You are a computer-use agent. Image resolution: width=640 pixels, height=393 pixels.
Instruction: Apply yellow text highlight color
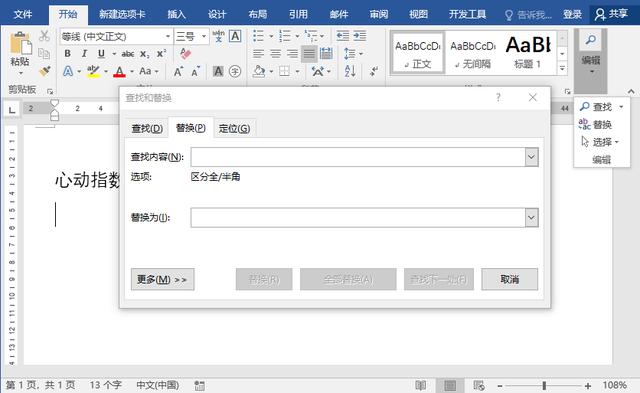(x=93, y=71)
